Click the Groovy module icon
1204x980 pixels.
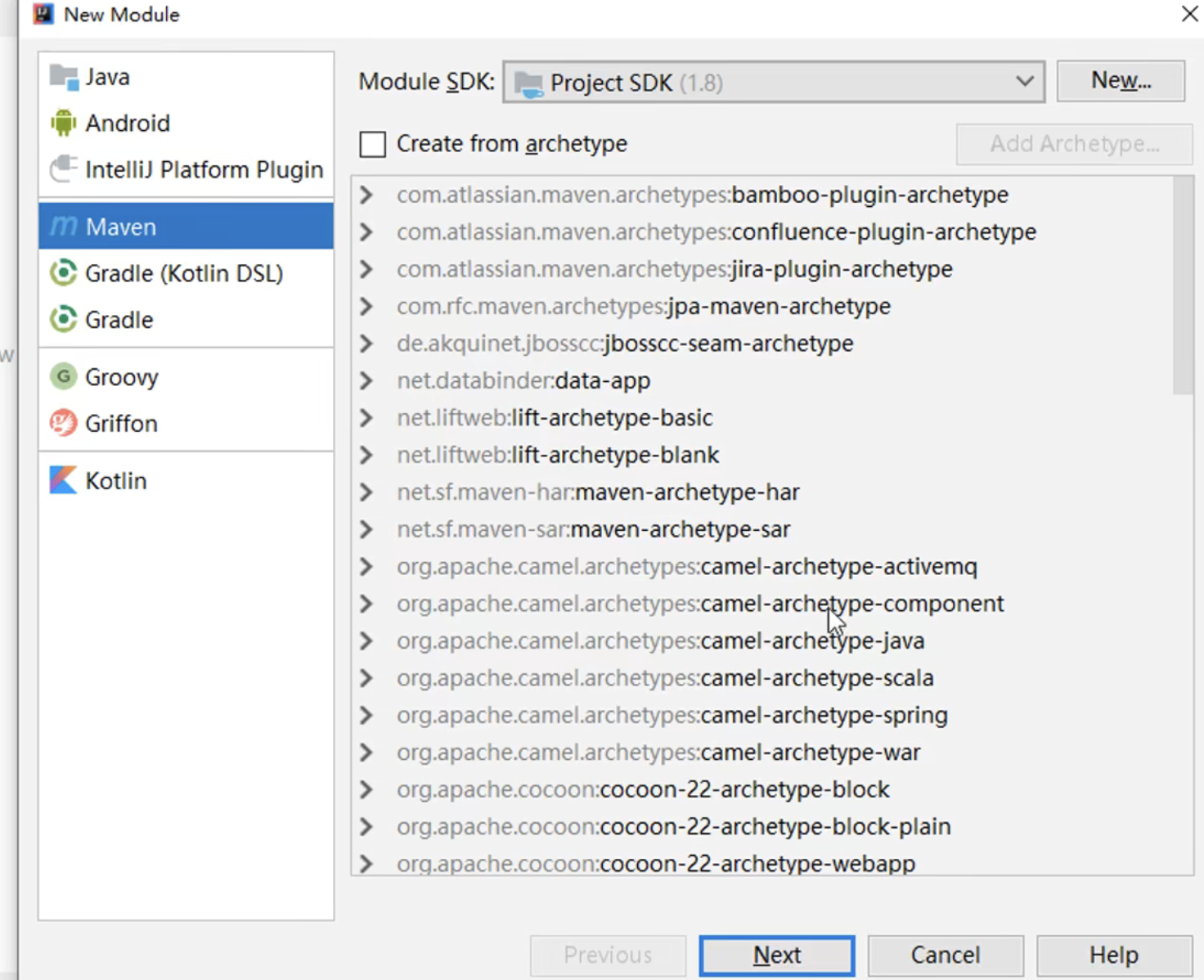pyautogui.click(x=63, y=377)
